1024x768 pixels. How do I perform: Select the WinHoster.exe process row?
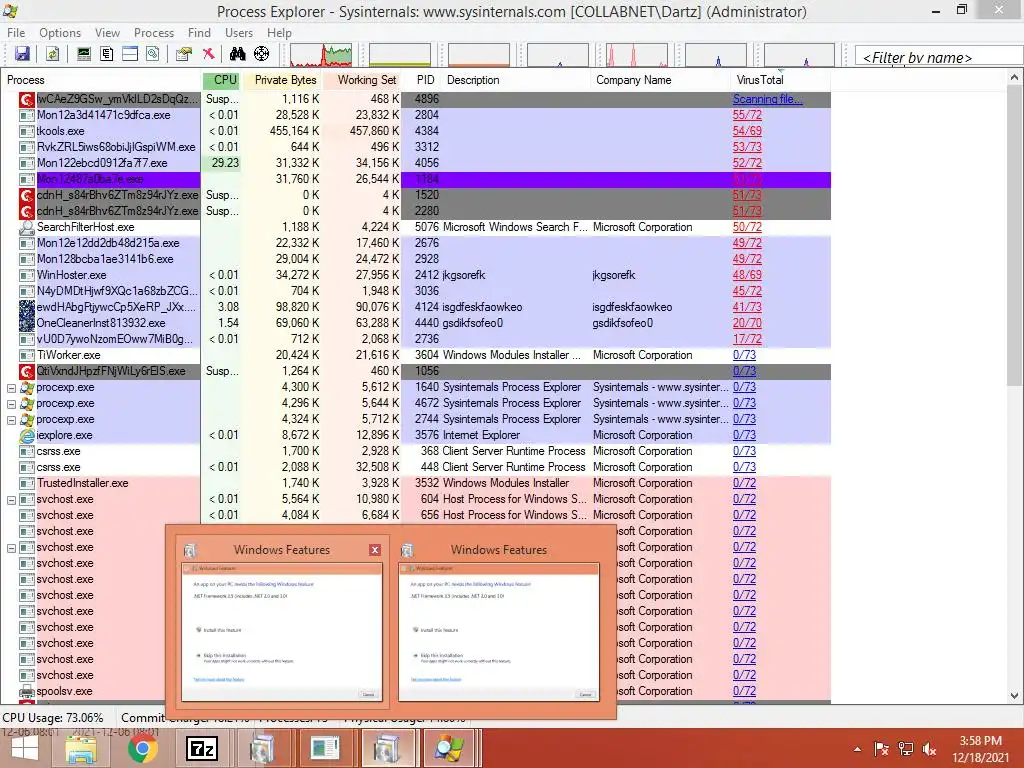click(415, 275)
